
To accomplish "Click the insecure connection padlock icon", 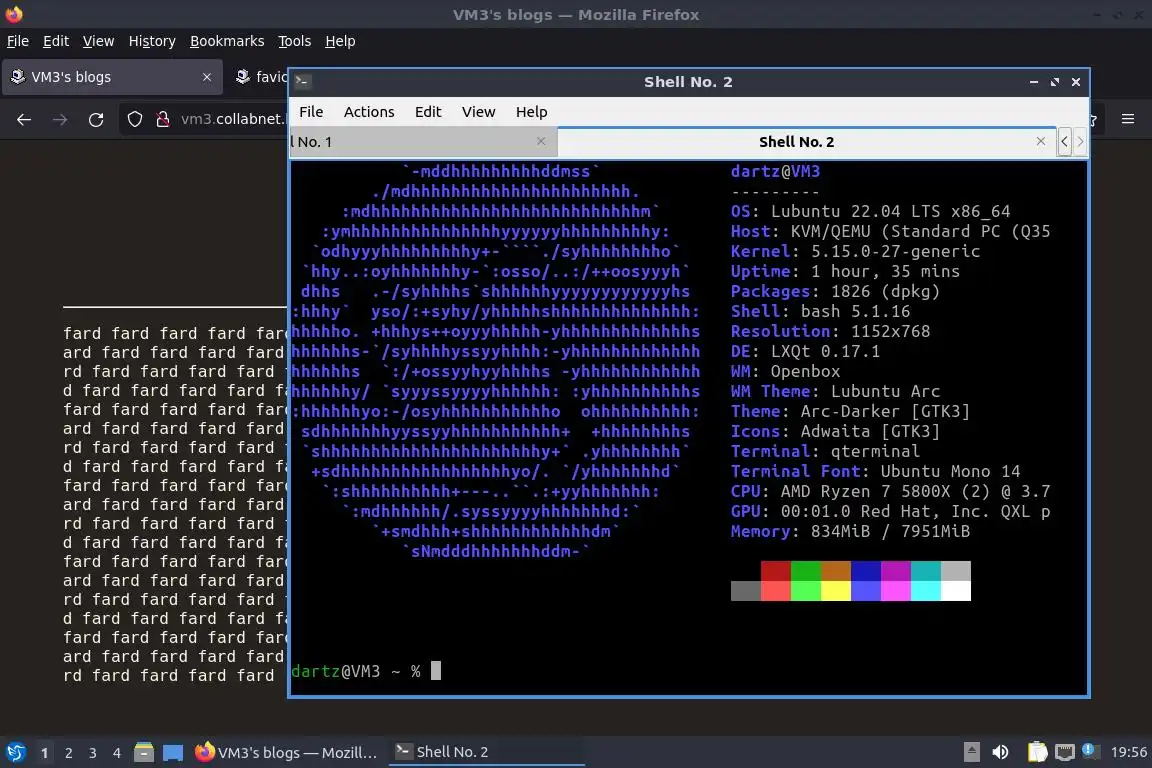I will click(x=163, y=120).
